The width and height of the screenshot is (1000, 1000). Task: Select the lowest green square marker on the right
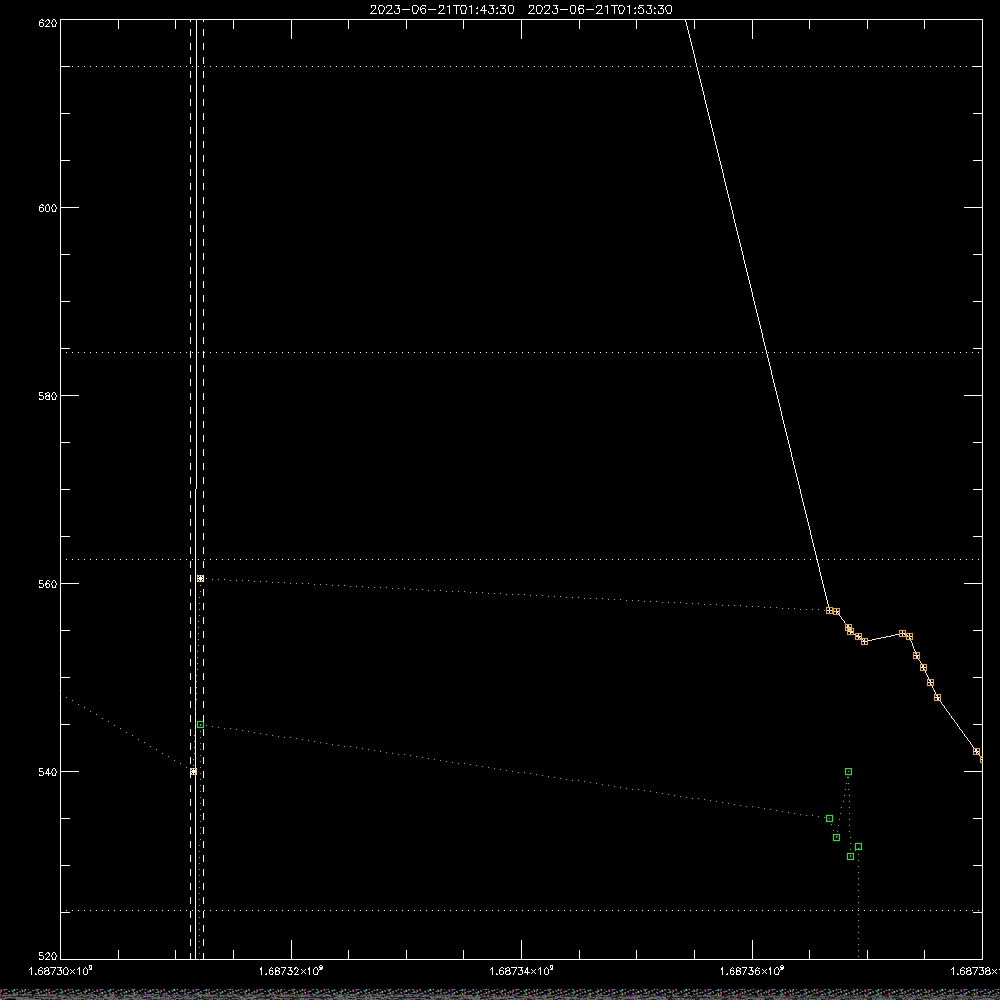850,857
